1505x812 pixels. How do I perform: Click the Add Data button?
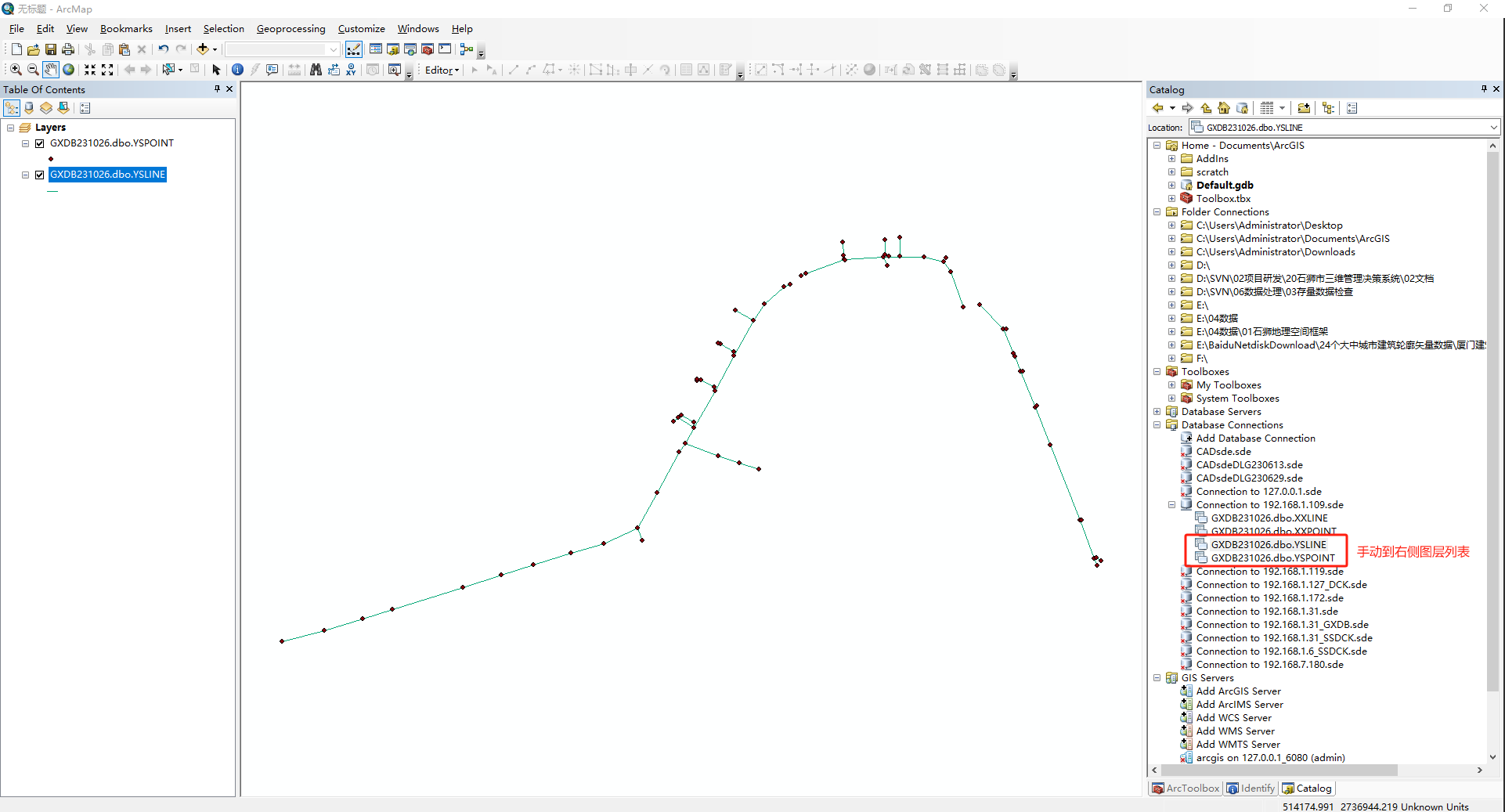pos(203,49)
